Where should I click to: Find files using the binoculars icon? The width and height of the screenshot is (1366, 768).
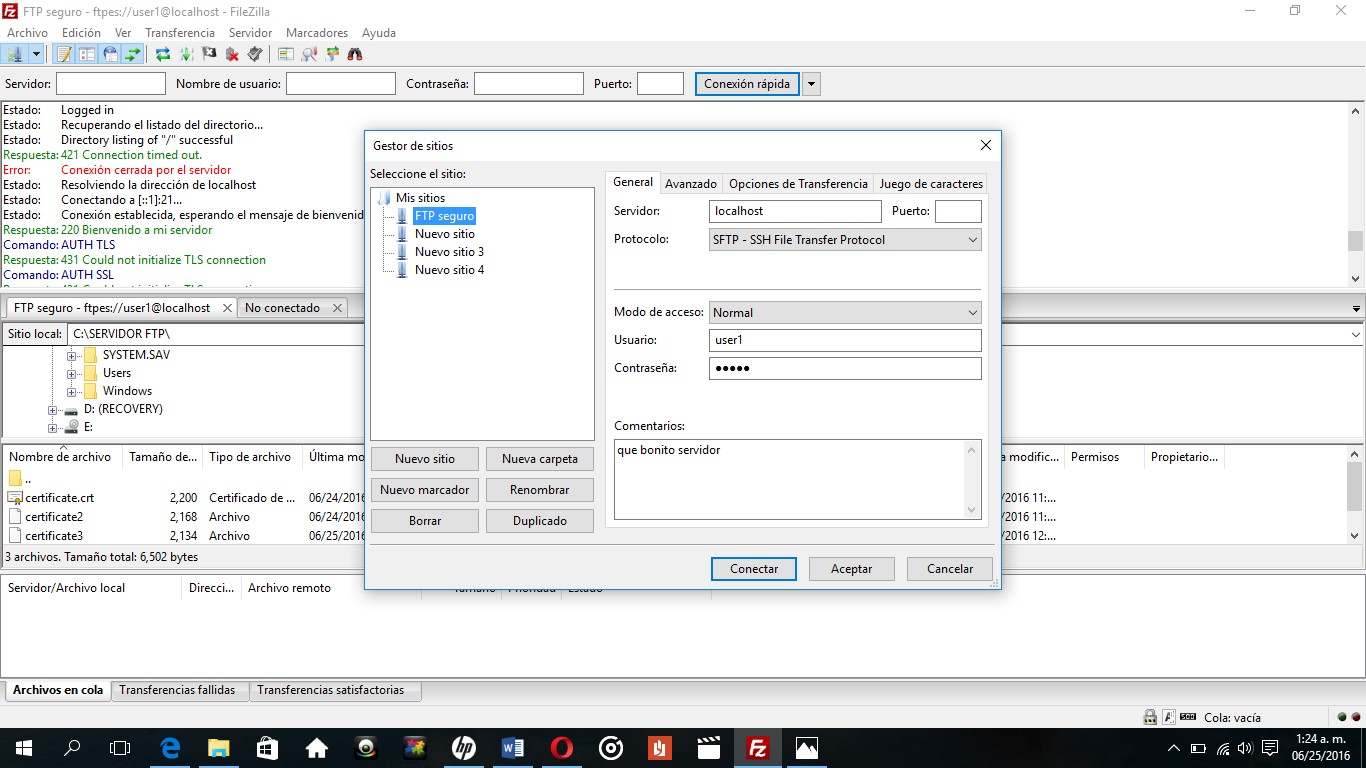coord(356,54)
